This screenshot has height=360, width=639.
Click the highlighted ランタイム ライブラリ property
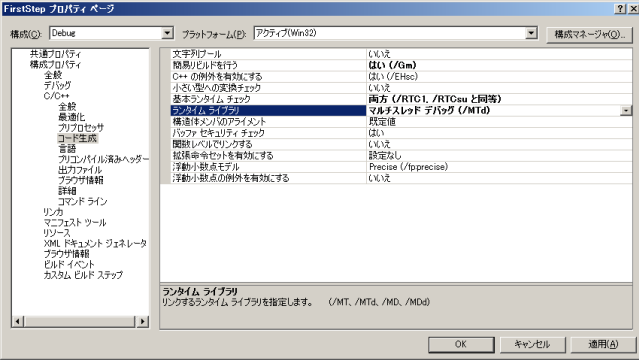(268, 110)
